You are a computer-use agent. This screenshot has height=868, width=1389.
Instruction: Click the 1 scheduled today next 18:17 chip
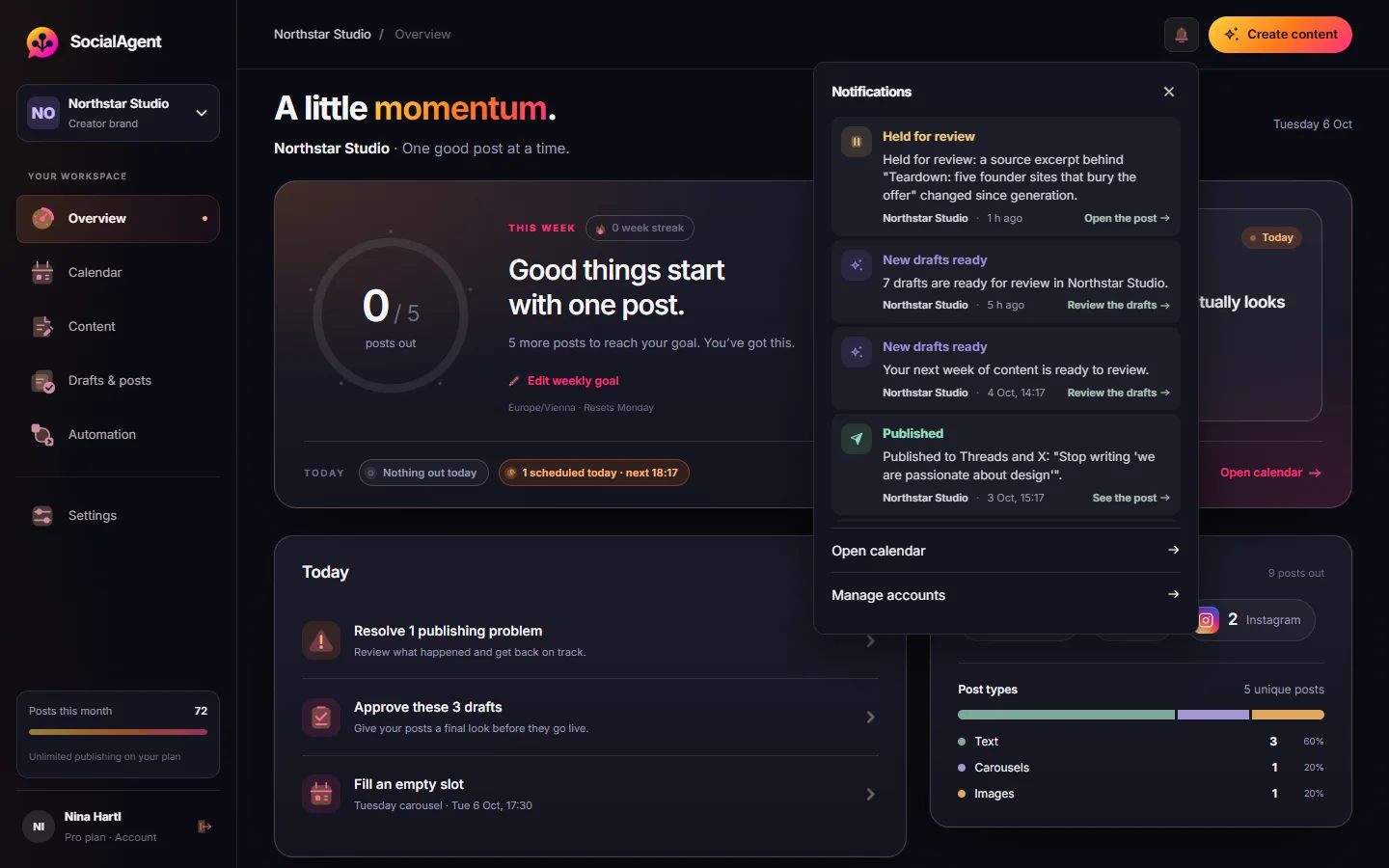pos(594,474)
